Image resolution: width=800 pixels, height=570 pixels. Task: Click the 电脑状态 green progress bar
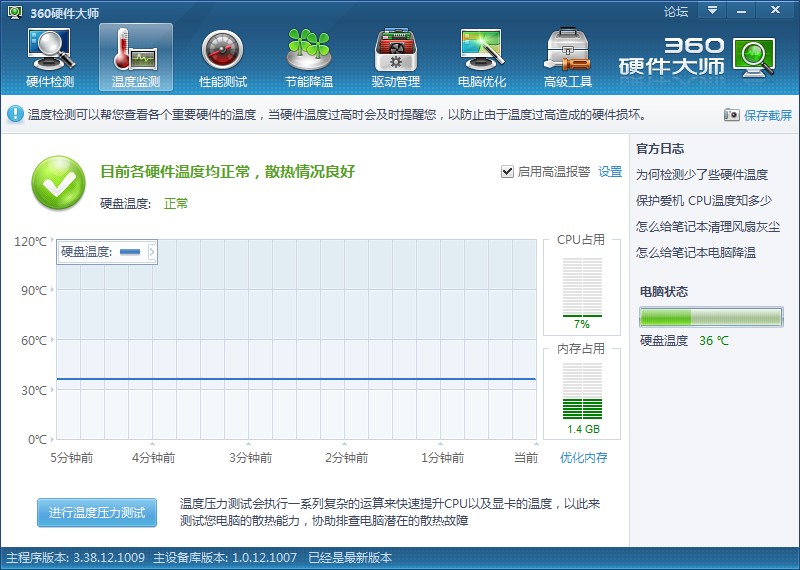tap(711, 317)
